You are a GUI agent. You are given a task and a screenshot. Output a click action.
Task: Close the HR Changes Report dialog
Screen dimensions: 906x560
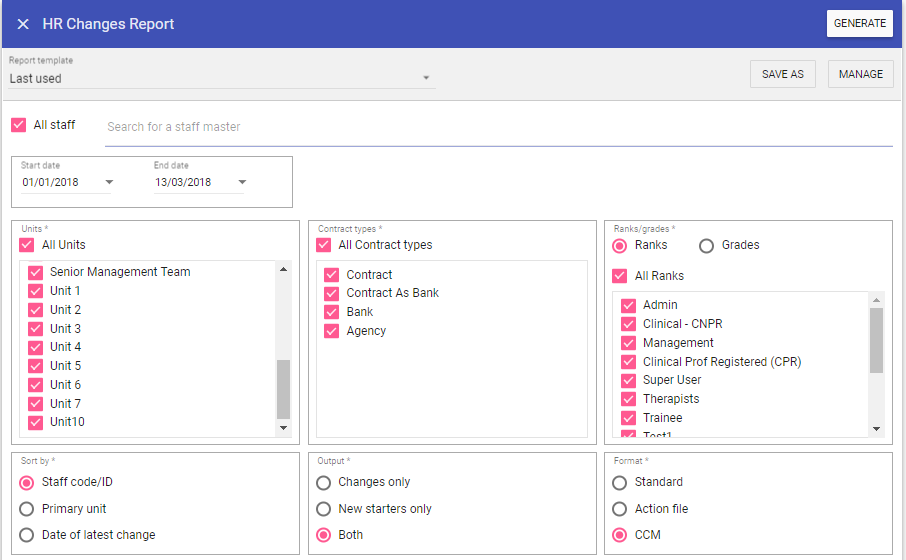click(x=23, y=24)
